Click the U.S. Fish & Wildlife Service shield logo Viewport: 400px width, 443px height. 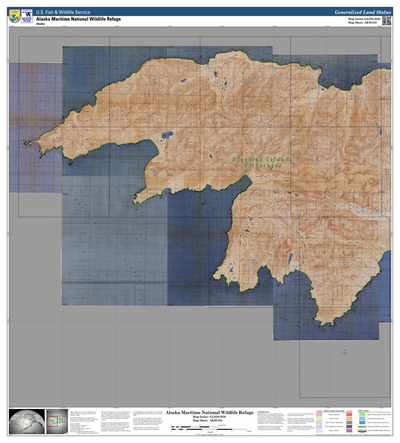14,16
